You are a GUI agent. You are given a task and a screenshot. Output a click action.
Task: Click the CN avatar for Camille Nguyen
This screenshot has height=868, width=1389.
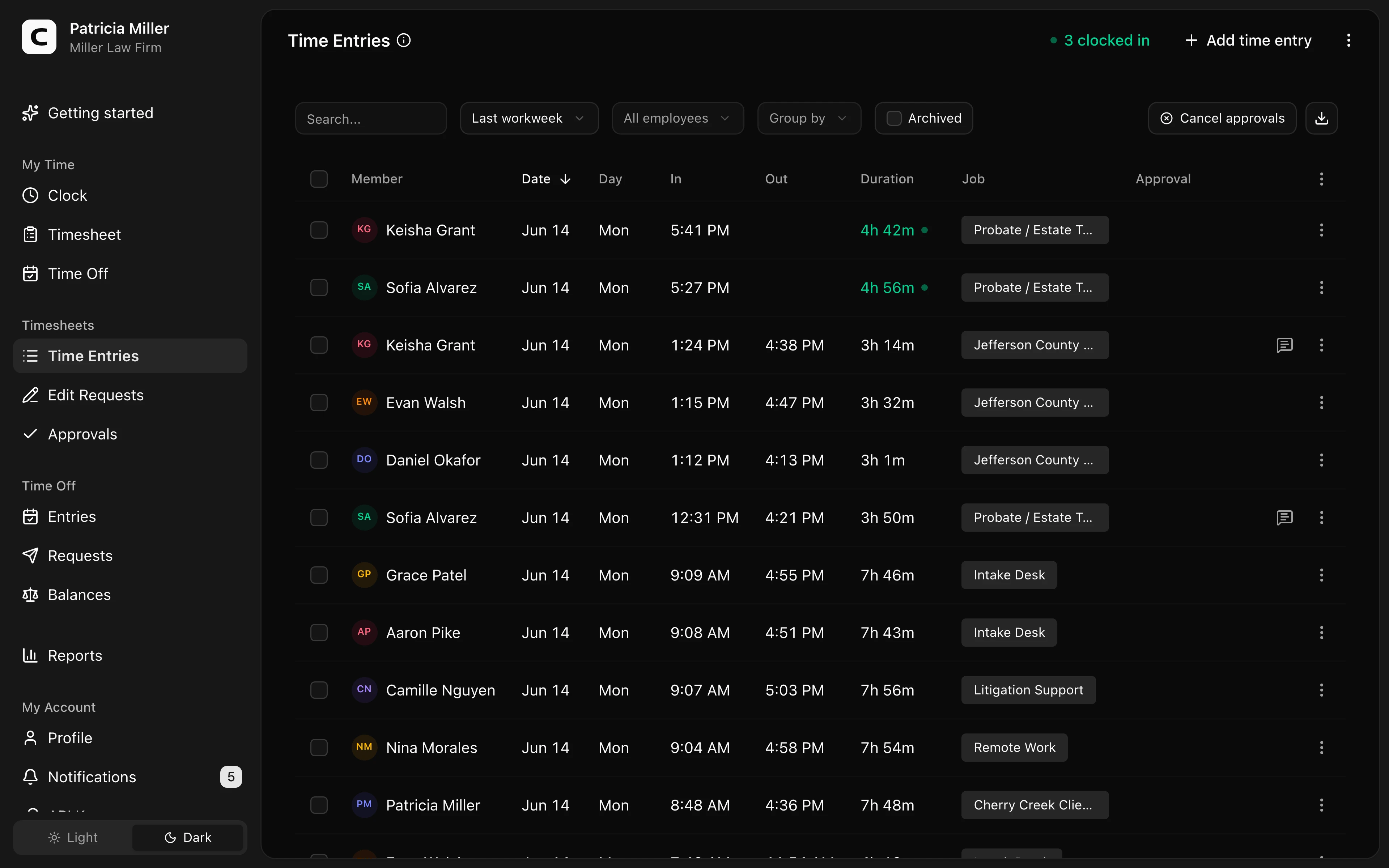click(x=364, y=689)
